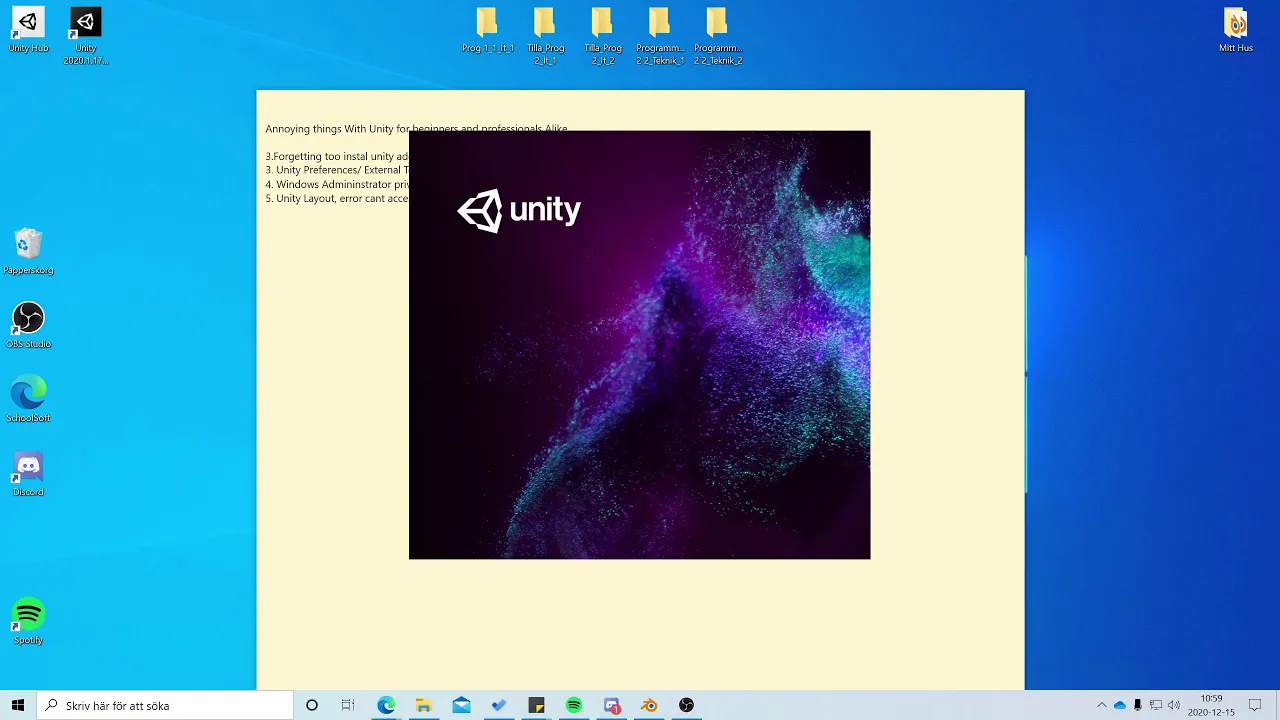Open the Unity Hub desktop shortcut
The height and width of the screenshot is (720, 1280).
pos(28,29)
